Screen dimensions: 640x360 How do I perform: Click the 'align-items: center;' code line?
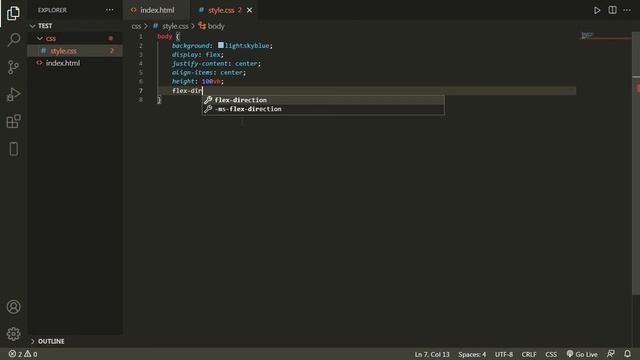[209, 72]
